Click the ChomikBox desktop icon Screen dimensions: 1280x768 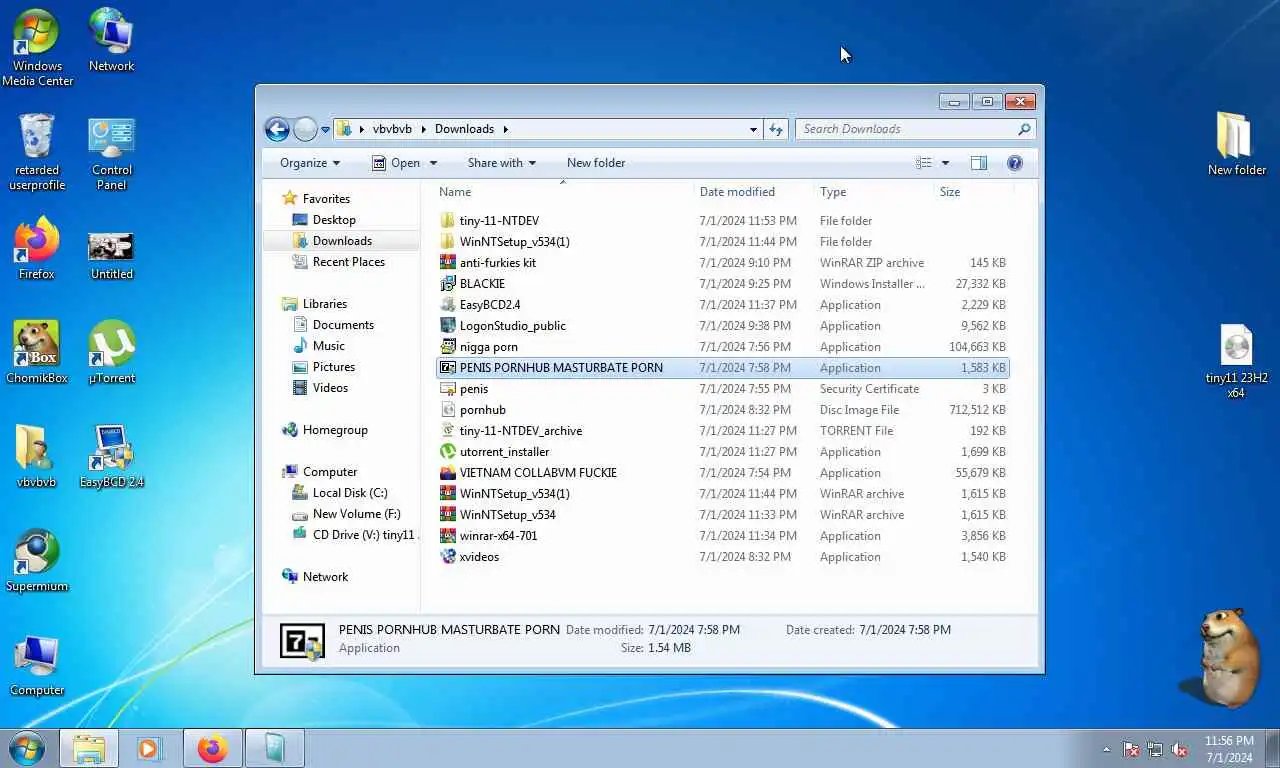[x=37, y=353]
